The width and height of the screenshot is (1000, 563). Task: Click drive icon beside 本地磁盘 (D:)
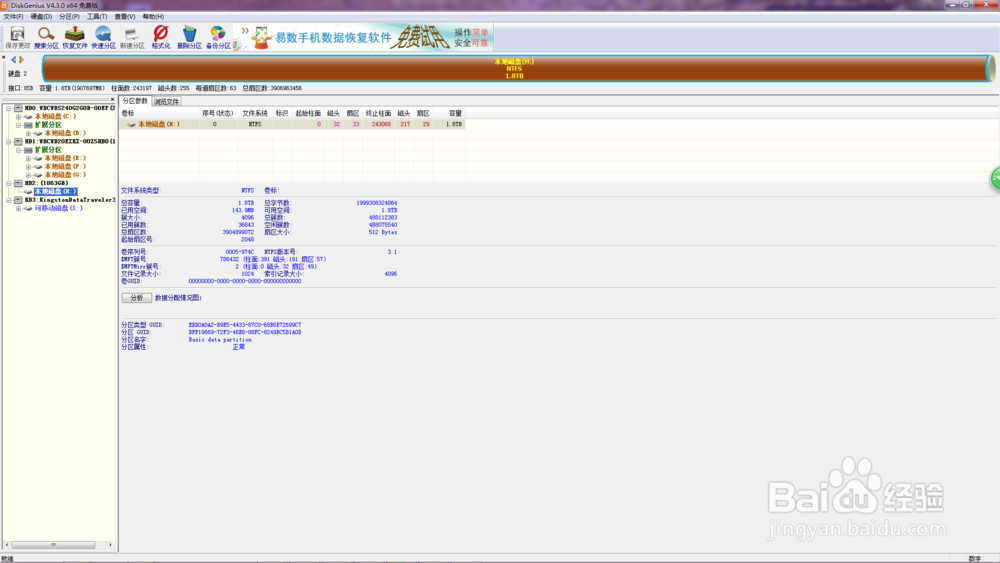coord(38,133)
